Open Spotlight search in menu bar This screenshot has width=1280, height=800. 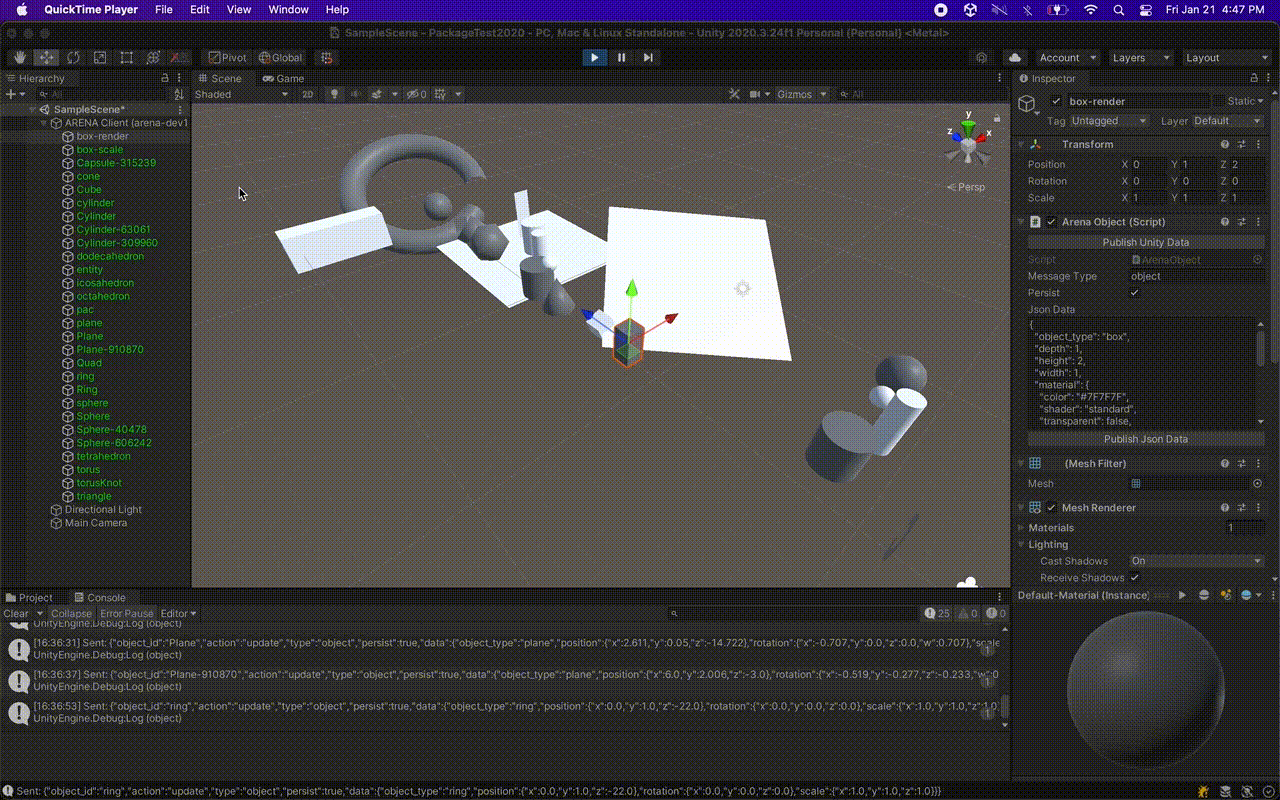click(x=1118, y=9)
